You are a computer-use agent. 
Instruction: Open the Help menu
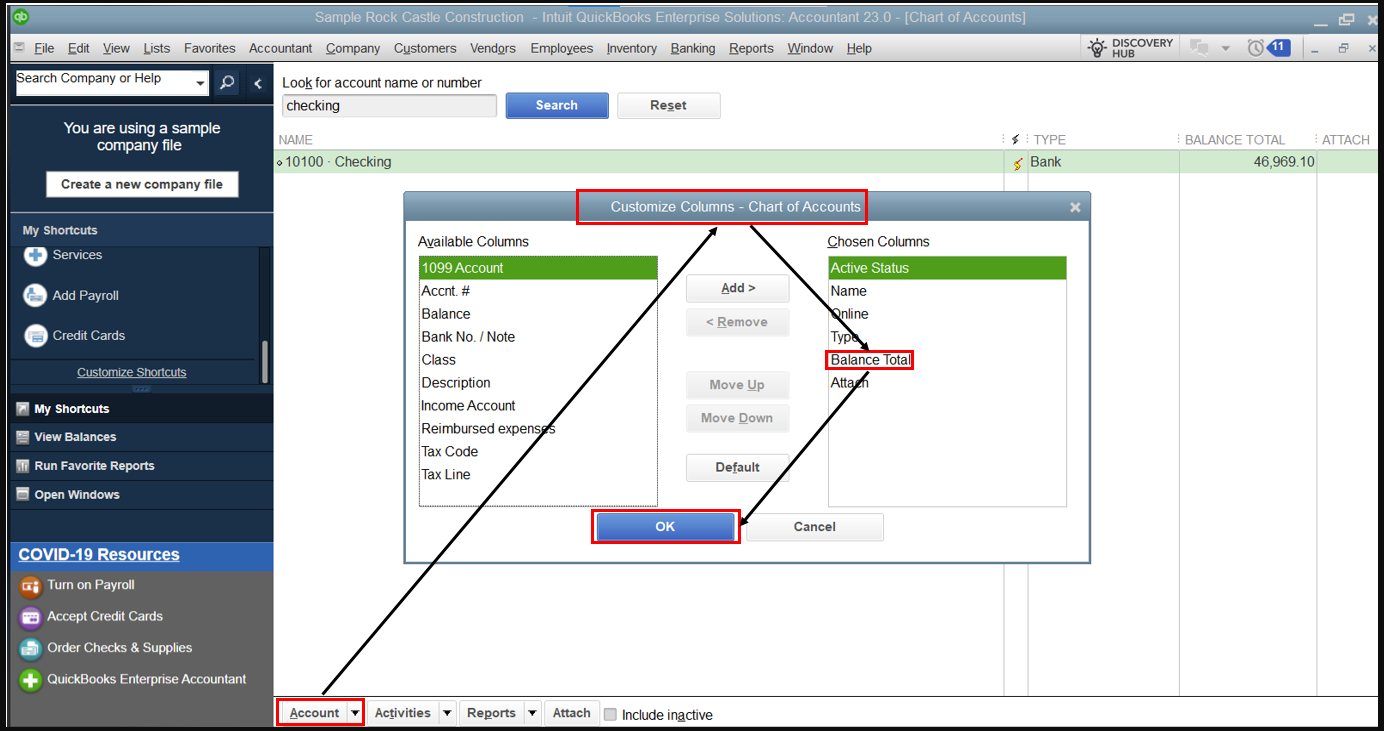pyautogui.click(x=859, y=48)
